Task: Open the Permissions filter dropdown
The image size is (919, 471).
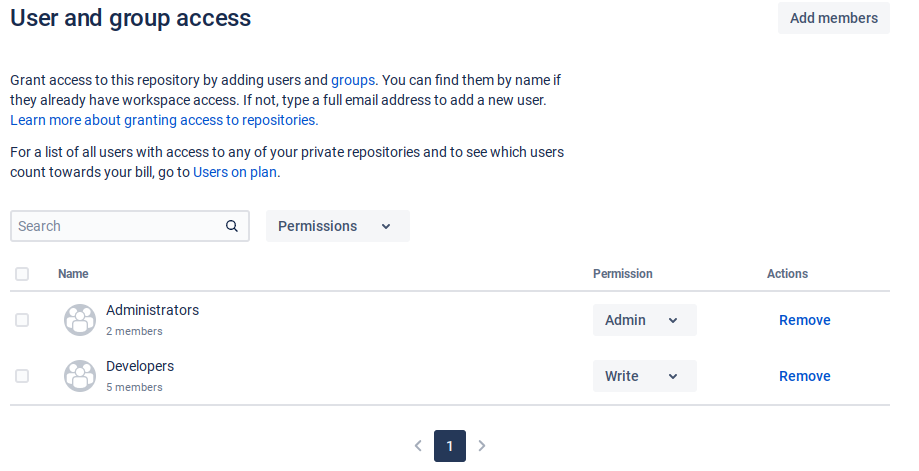Action: pos(337,226)
